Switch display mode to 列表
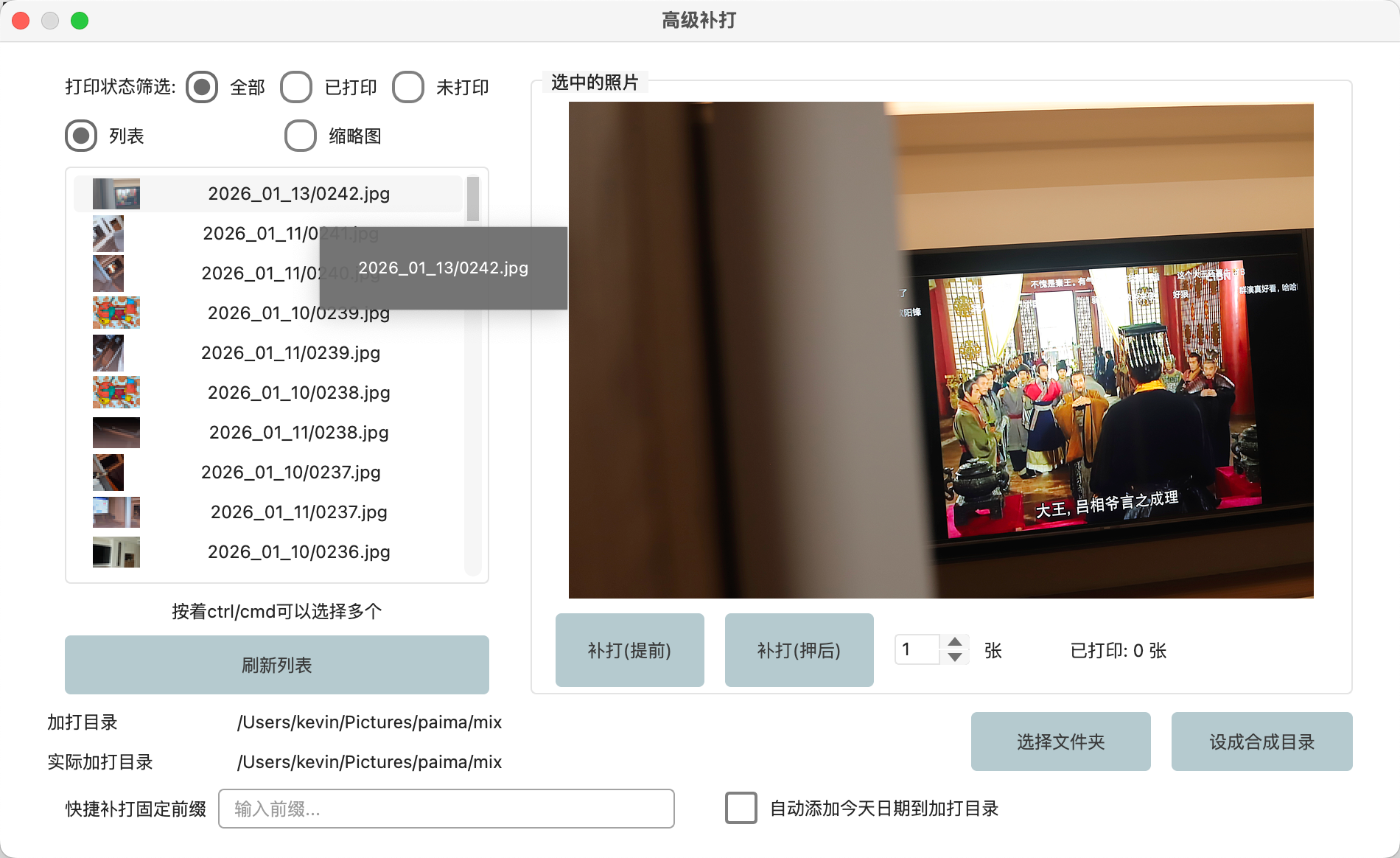Viewport: 1400px width, 858px height. point(81,136)
